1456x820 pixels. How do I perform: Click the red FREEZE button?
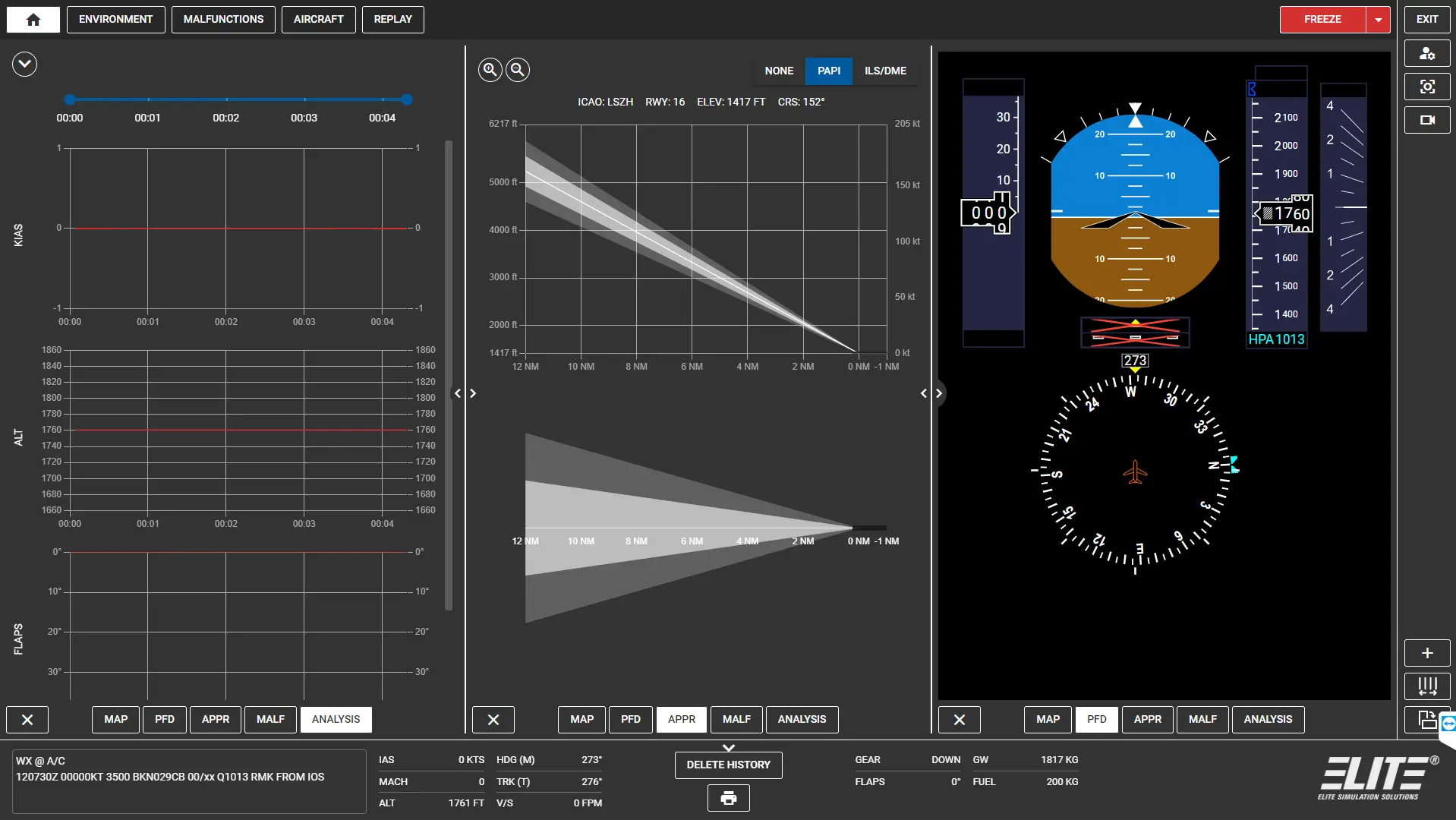tap(1322, 20)
